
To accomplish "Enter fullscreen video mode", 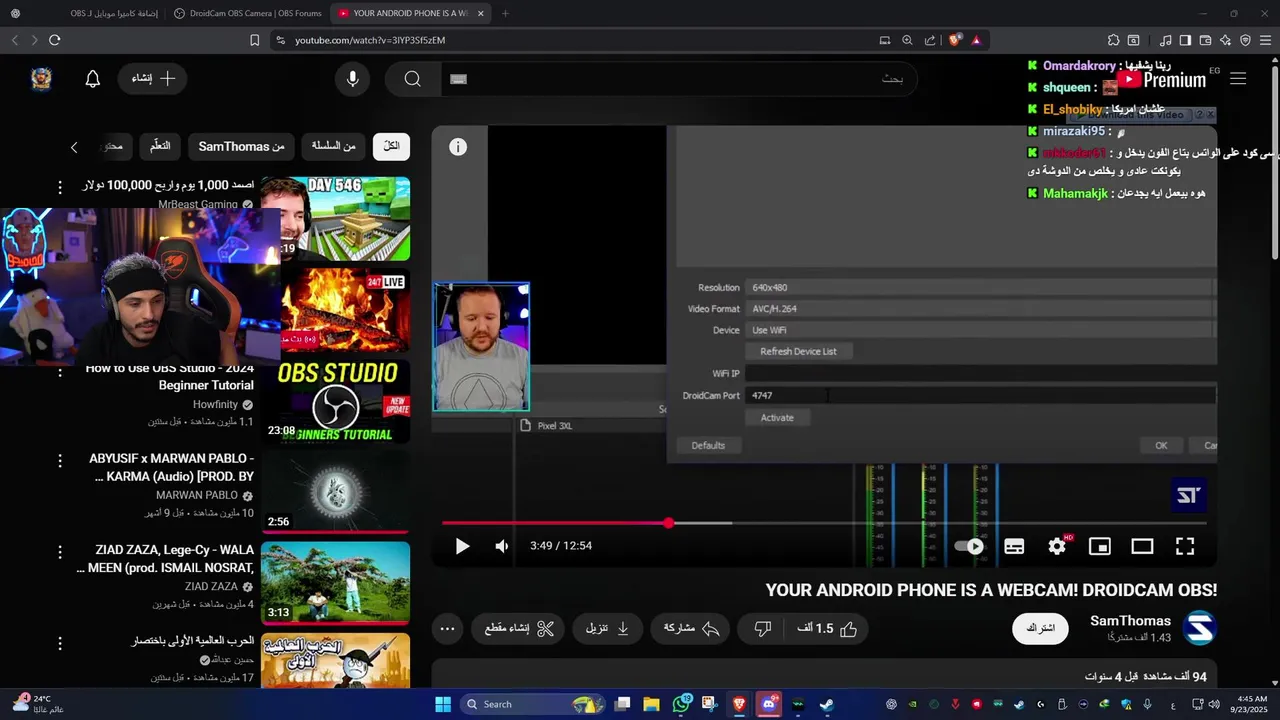I will pos(1185,546).
